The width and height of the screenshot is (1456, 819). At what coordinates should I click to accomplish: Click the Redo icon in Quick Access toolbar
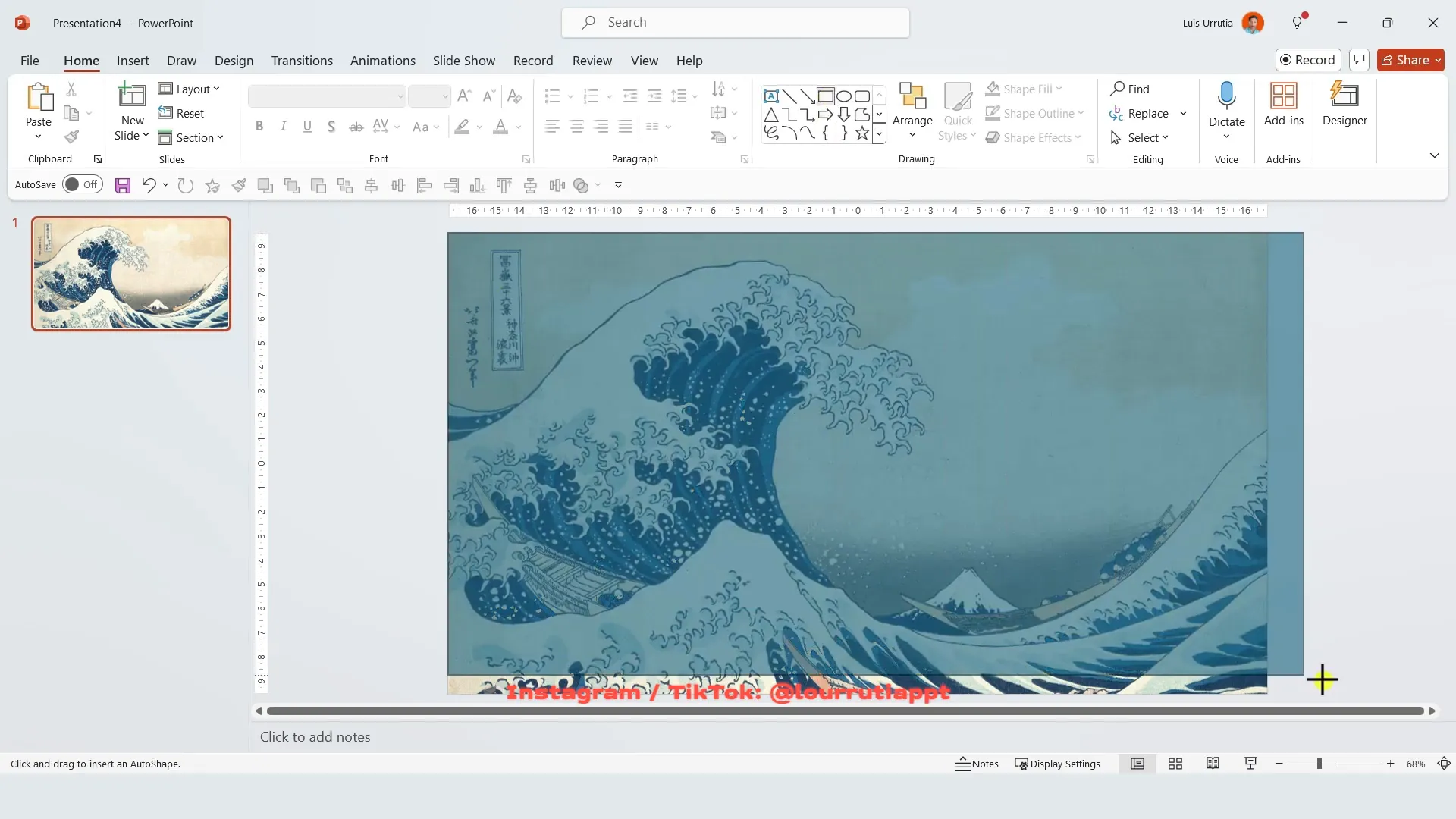click(x=186, y=185)
